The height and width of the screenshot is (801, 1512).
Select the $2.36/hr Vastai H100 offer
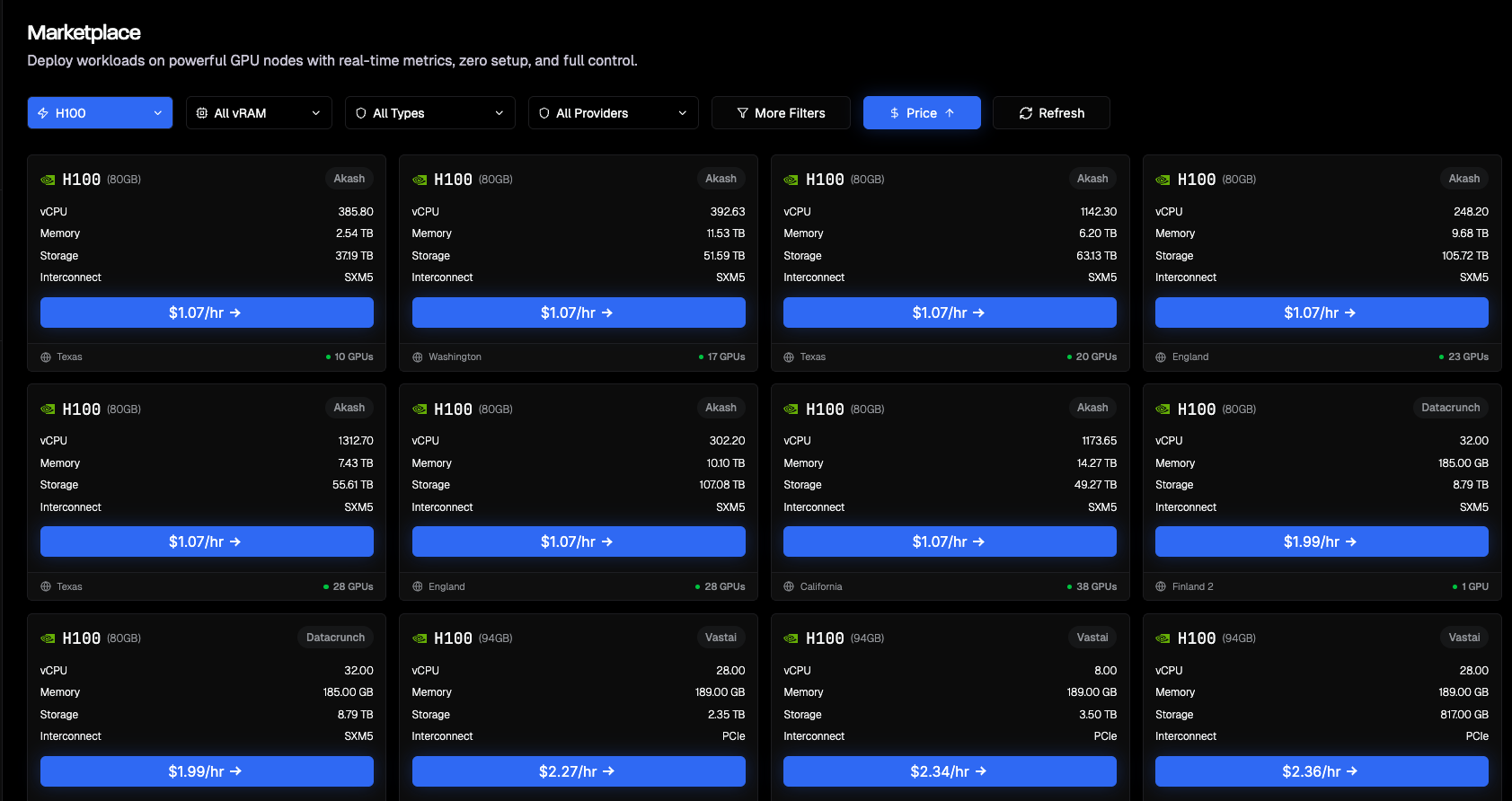pyautogui.click(x=1322, y=771)
